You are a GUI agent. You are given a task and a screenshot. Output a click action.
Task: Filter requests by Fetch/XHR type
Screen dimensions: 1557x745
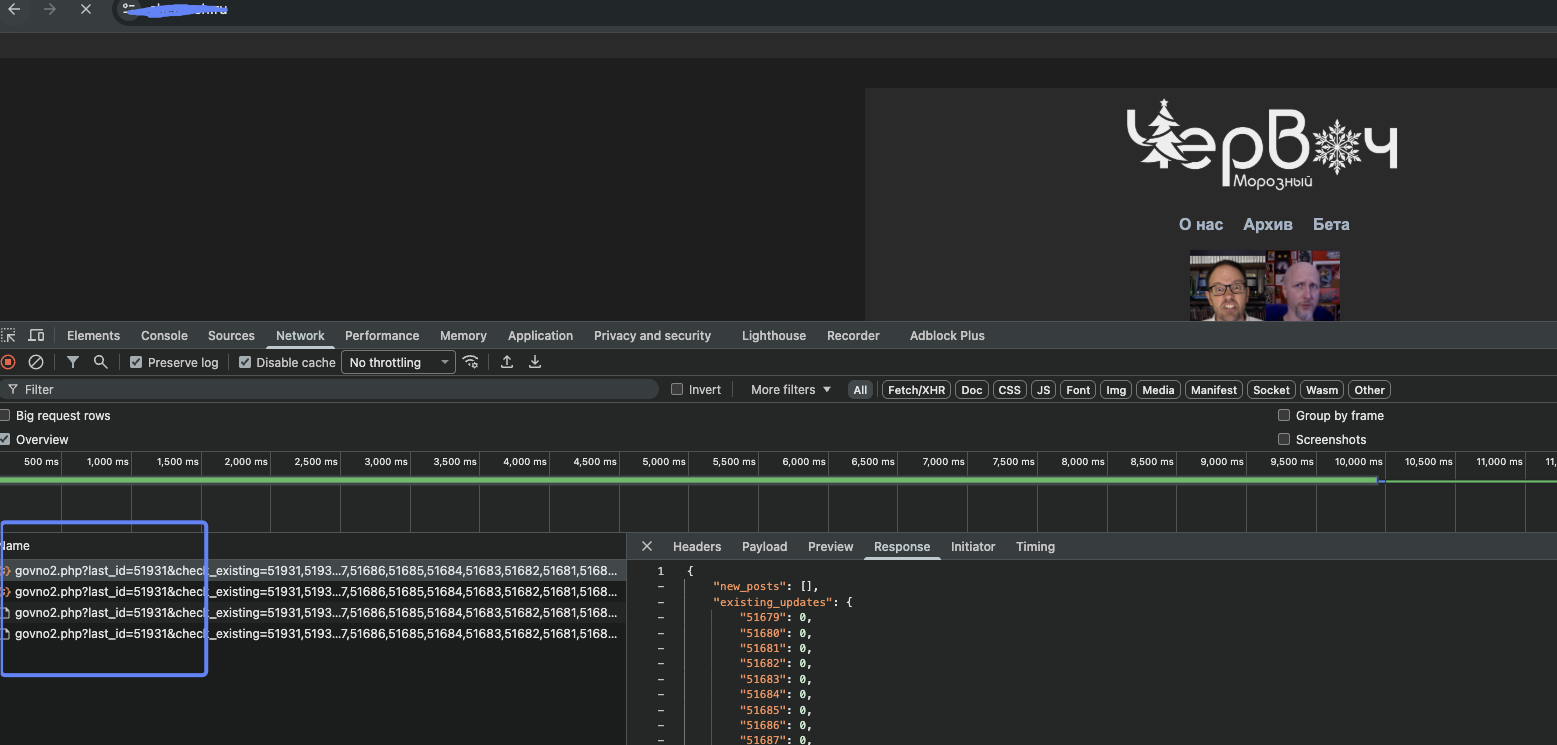(x=916, y=390)
